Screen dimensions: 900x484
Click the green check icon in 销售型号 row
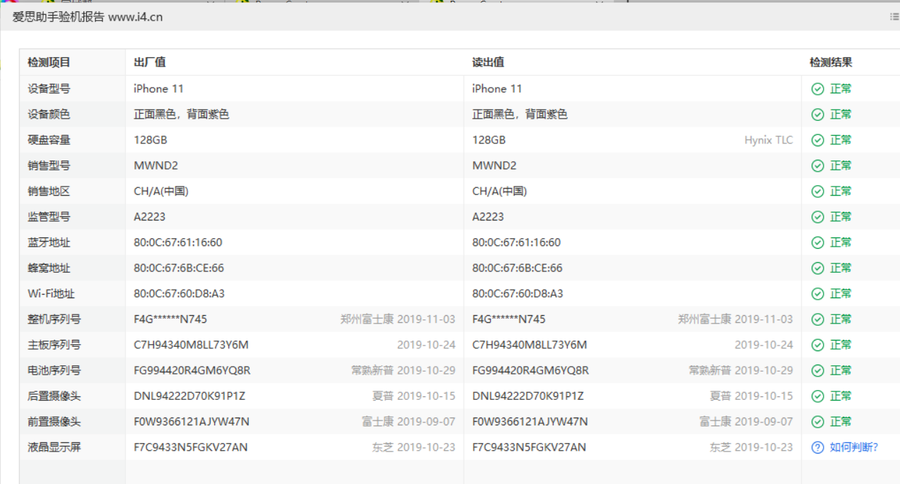pyautogui.click(x=817, y=166)
